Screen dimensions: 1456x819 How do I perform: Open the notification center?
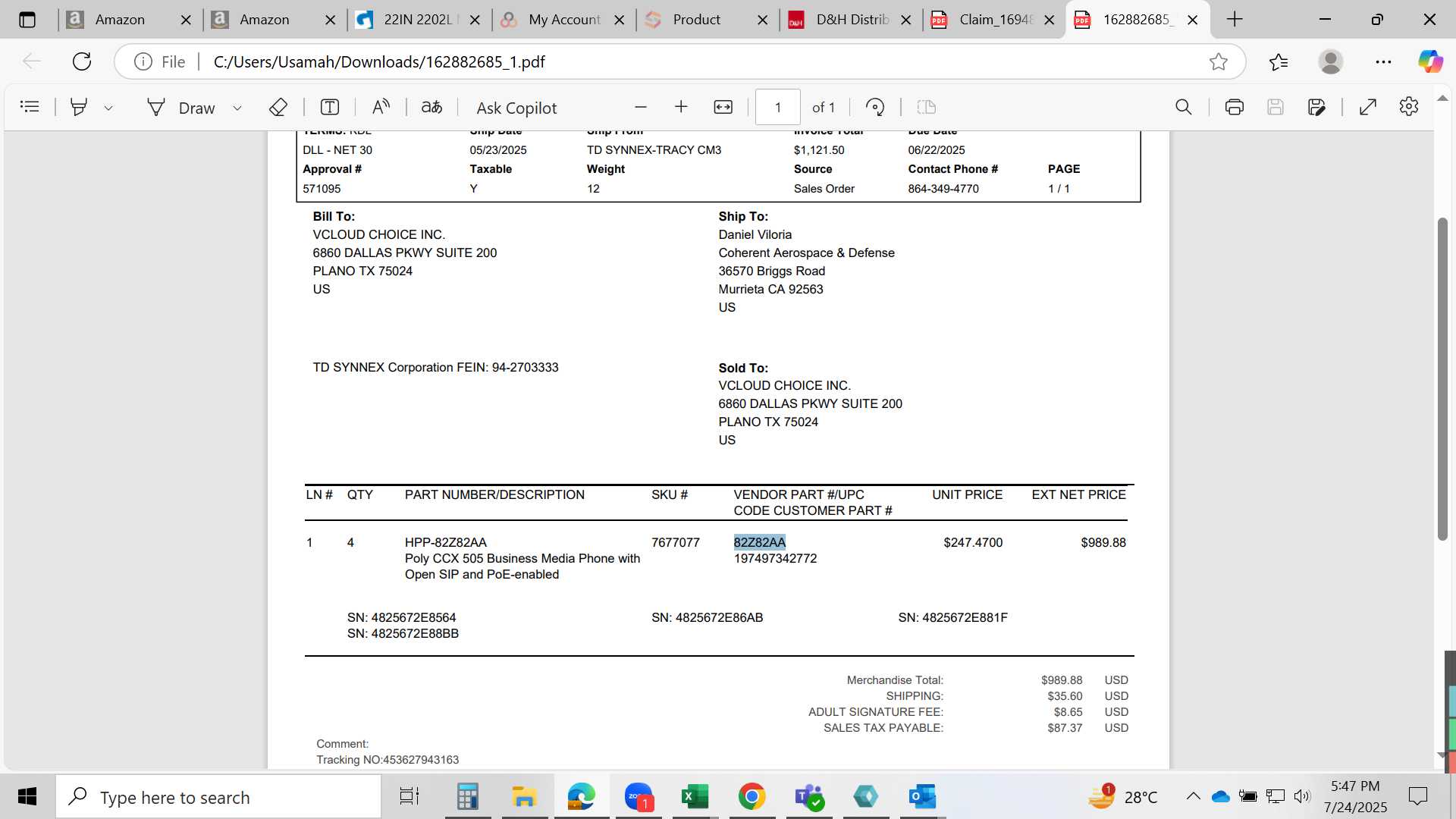[x=1417, y=796]
